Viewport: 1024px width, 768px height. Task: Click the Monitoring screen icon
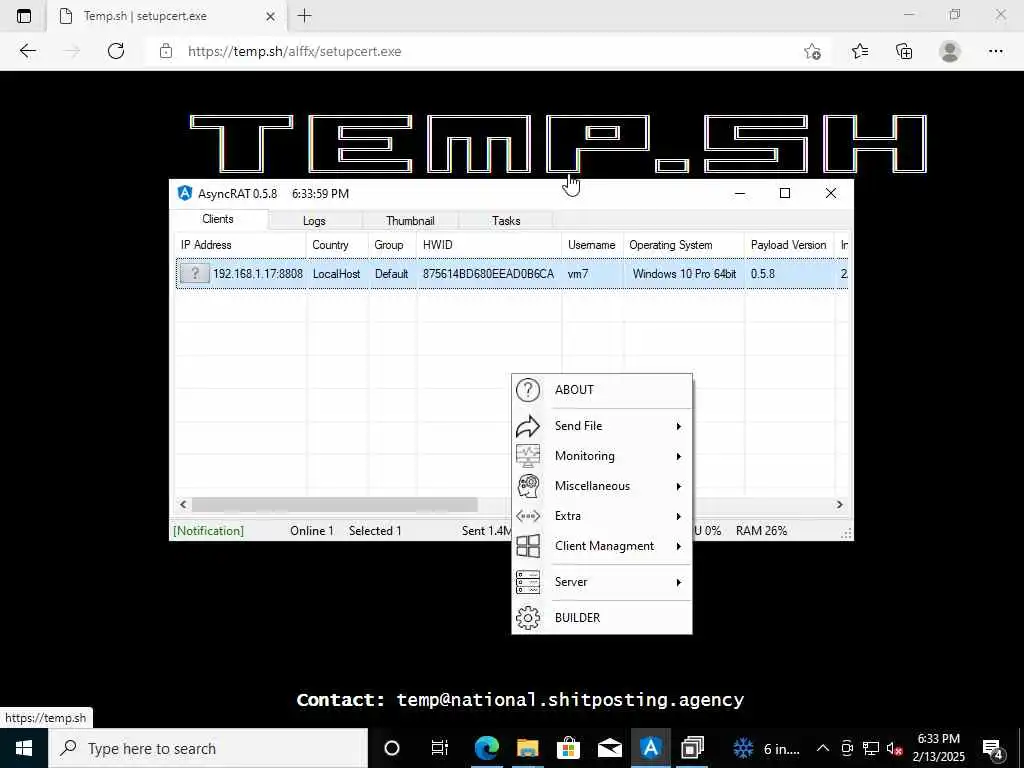tap(528, 456)
